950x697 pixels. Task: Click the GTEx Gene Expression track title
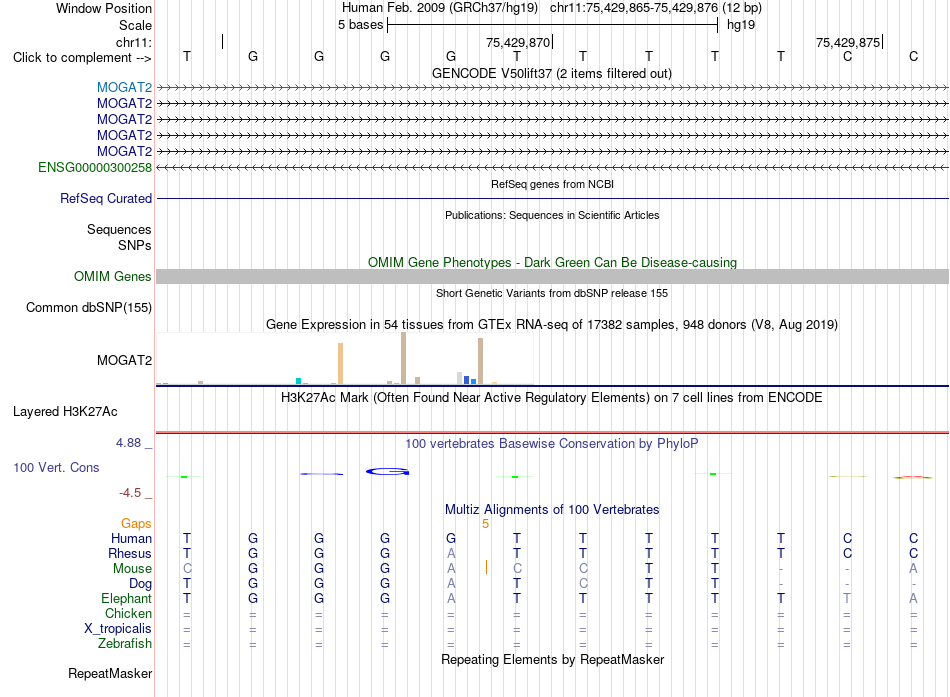(x=552, y=324)
